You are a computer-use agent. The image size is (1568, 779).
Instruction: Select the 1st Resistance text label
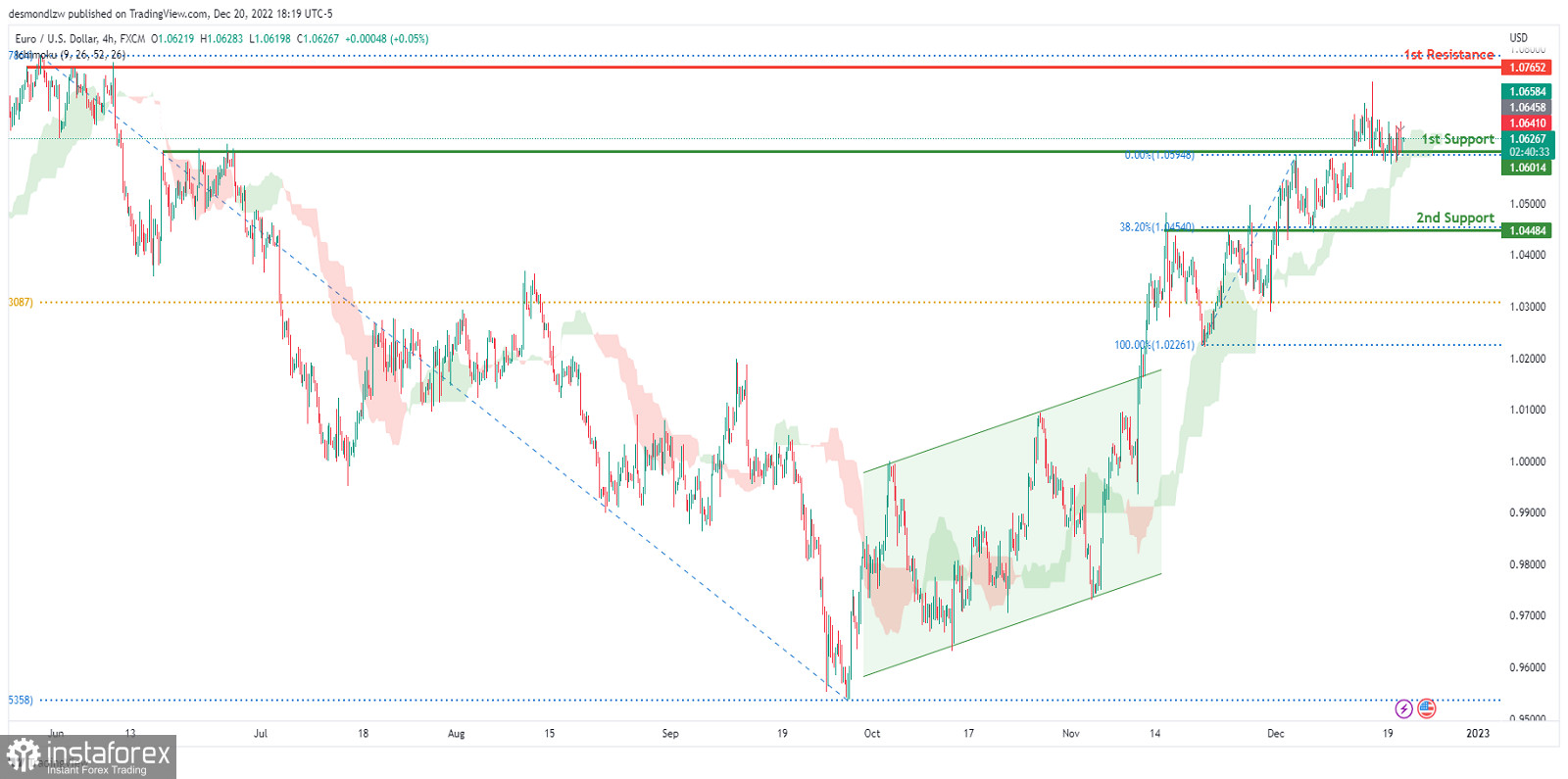(x=1448, y=55)
